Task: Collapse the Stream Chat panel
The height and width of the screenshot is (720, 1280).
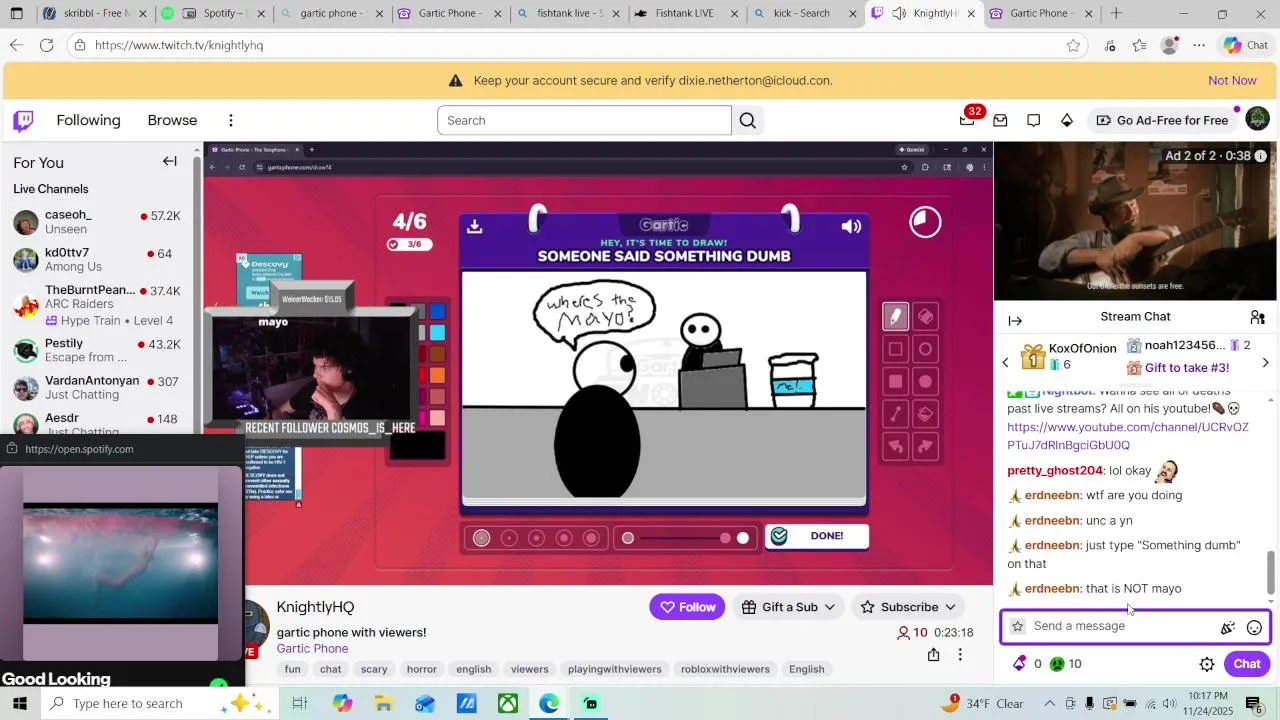Action: coord(1015,320)
